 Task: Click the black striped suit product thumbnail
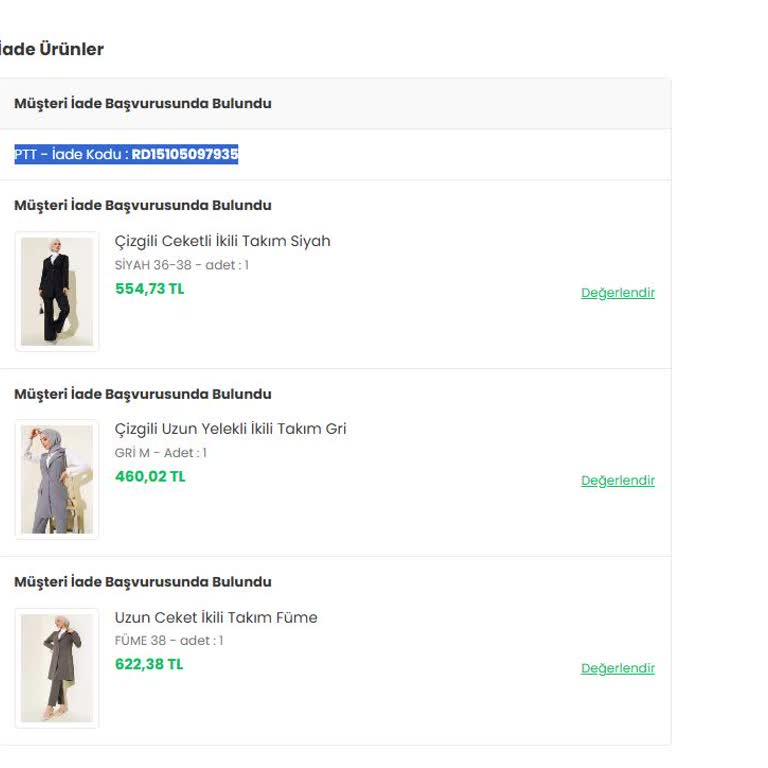56,291
